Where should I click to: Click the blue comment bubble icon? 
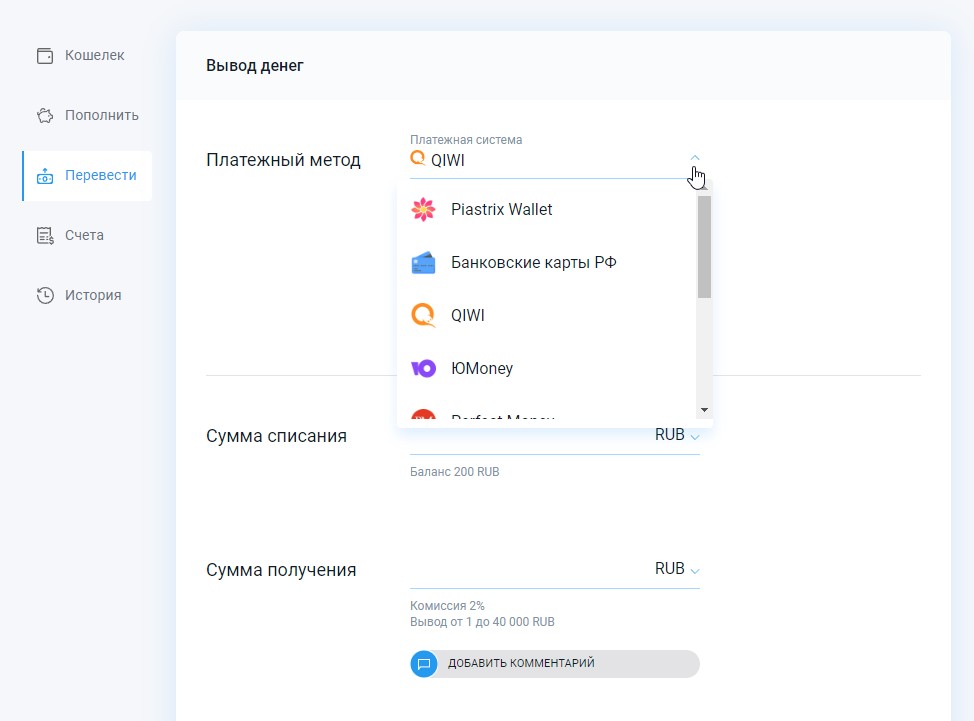(x=424, y=664)
